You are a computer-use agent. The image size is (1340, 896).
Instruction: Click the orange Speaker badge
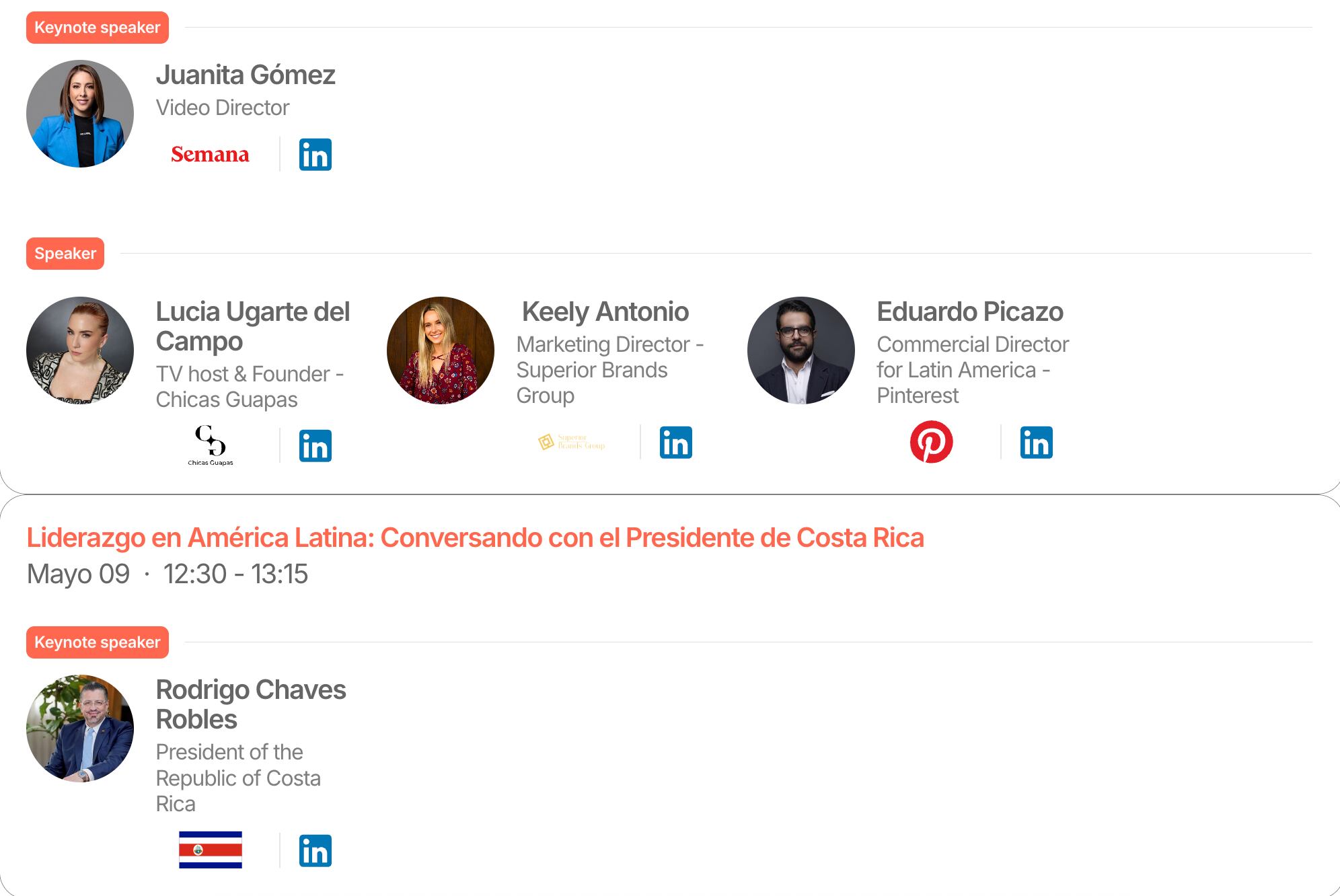click(x=65, y=254)
